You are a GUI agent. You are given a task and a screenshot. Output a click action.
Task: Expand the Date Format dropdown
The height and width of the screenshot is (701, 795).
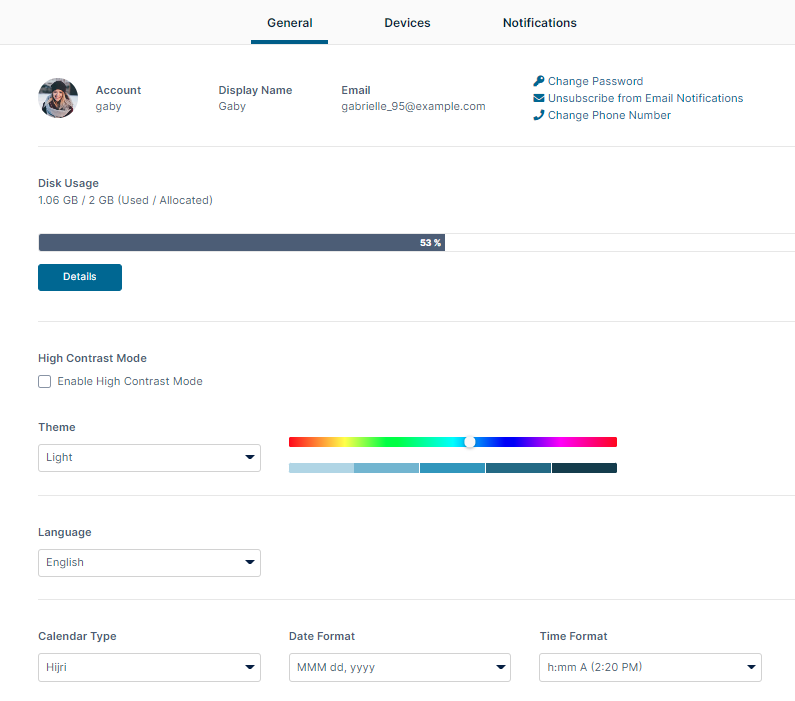coord(399,667)
